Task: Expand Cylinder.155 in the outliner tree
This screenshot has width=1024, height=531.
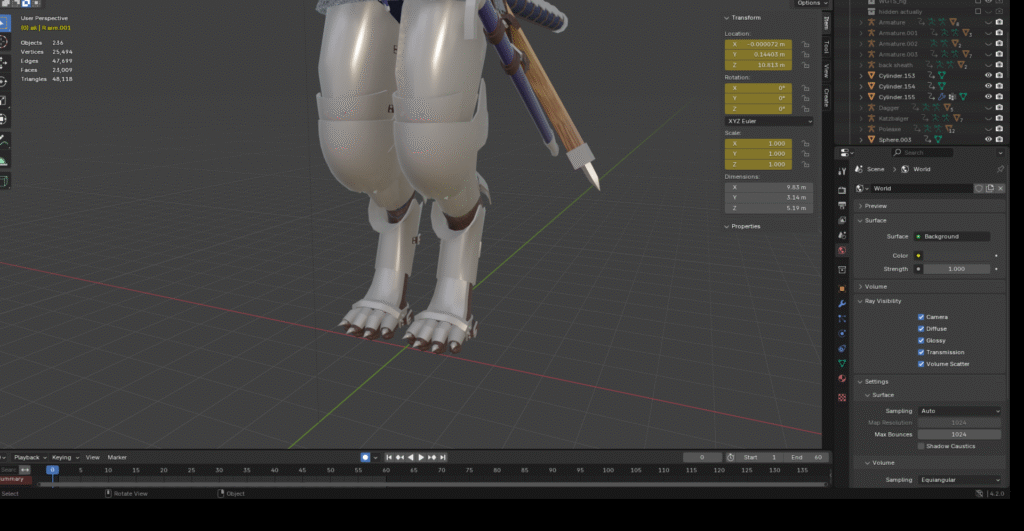Action: click(861, 97)
